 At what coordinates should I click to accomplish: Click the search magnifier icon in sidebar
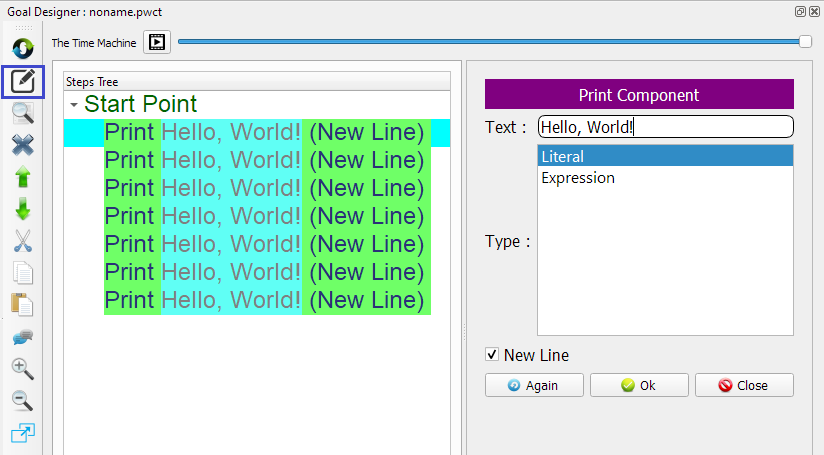coord(23,114)
